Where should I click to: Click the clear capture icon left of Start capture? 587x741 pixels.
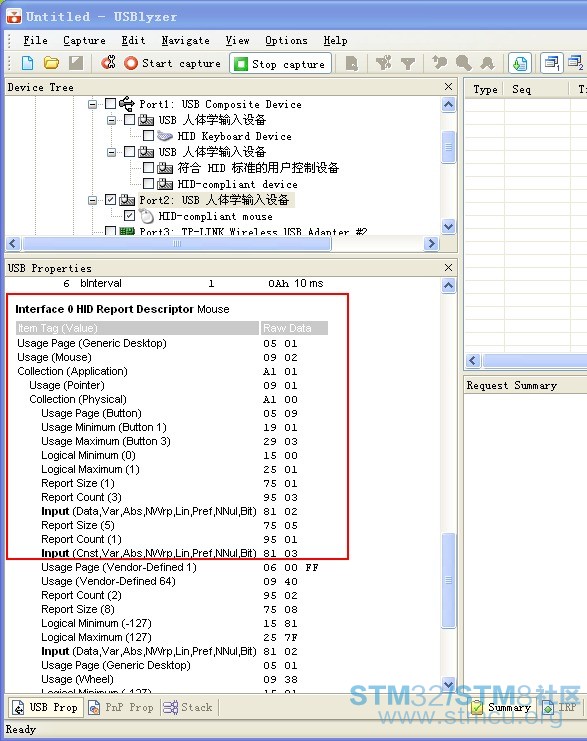click(109, 62)
